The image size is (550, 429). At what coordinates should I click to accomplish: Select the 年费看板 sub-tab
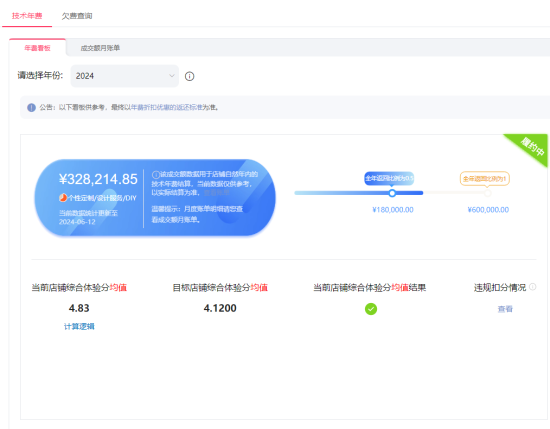38,48
